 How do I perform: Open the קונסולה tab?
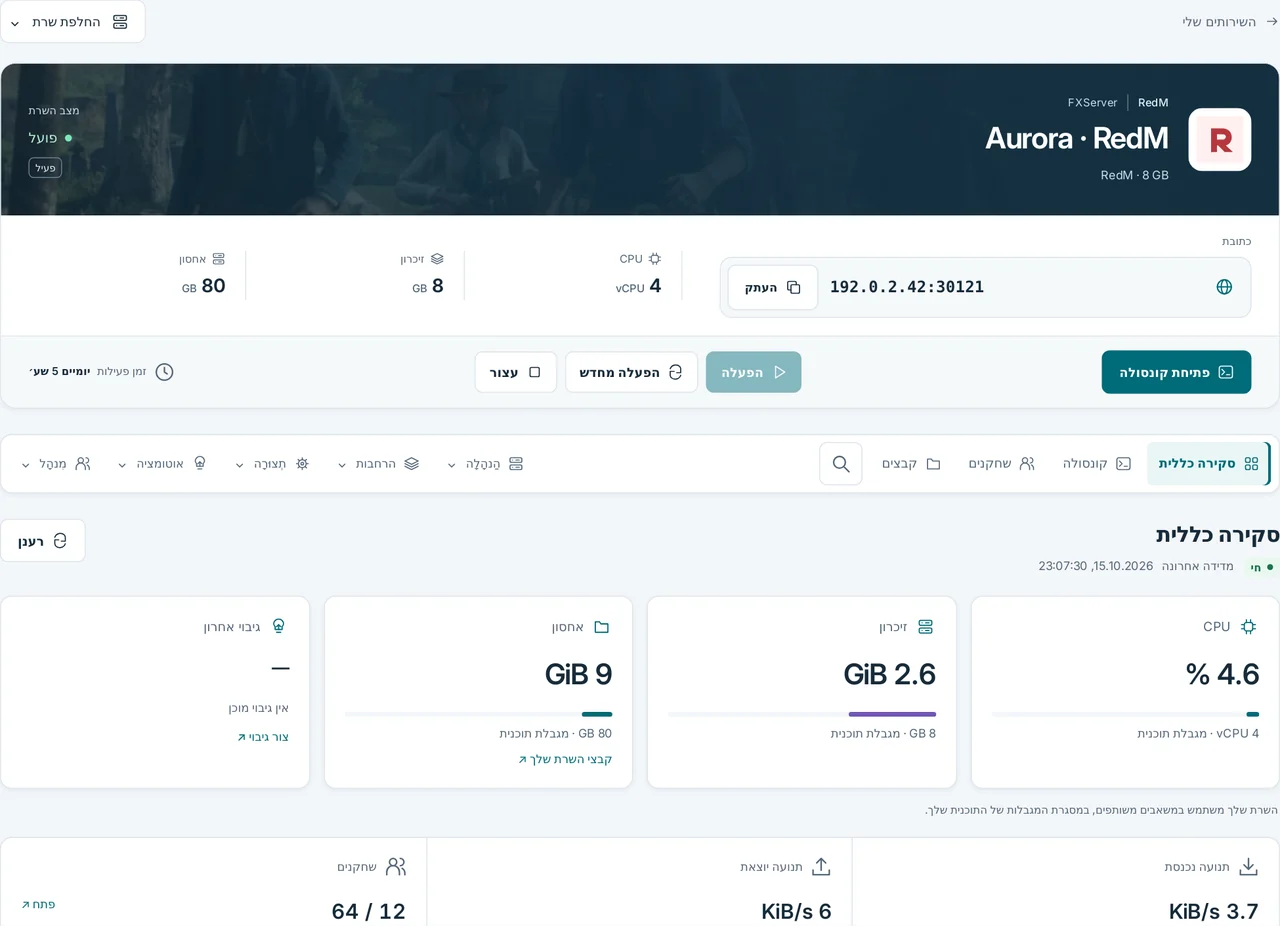pos(1097,464)
